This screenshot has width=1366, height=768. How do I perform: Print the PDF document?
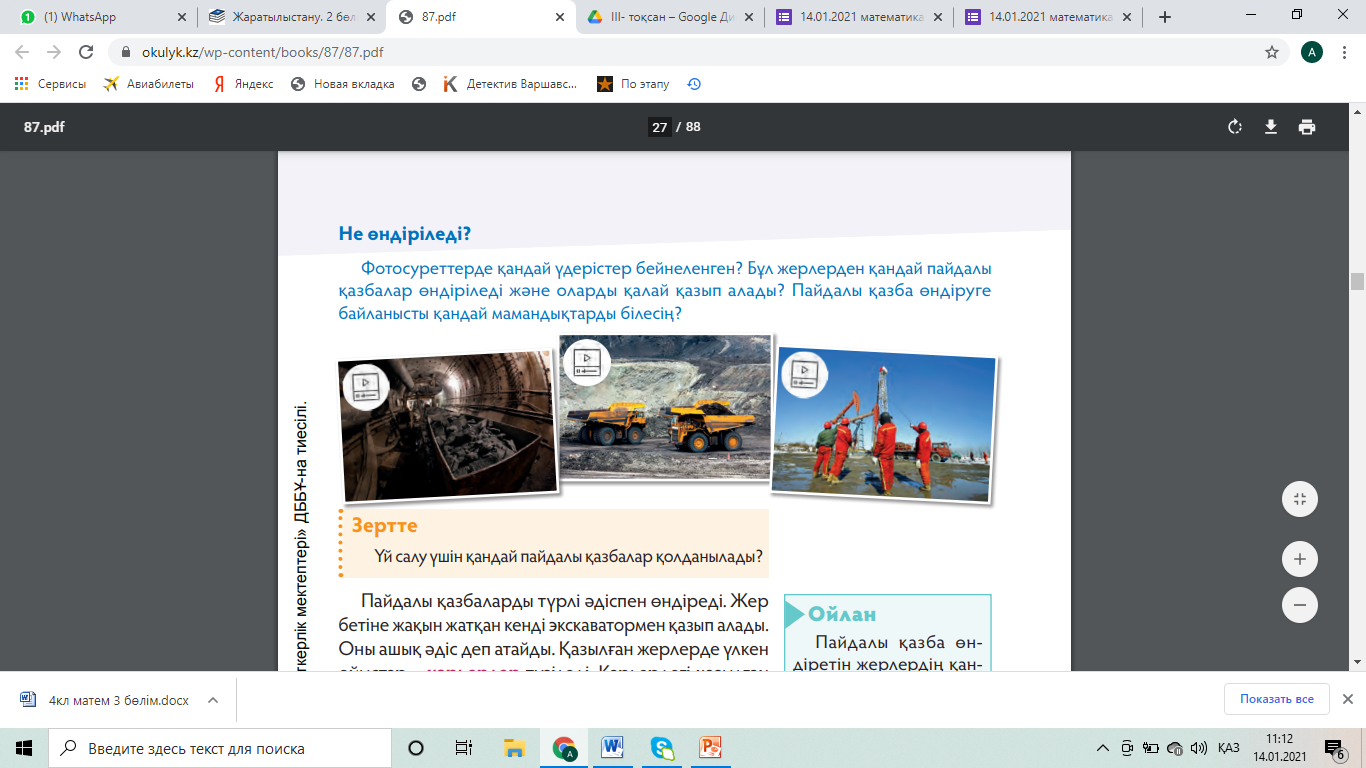(x=1306, y=127)
